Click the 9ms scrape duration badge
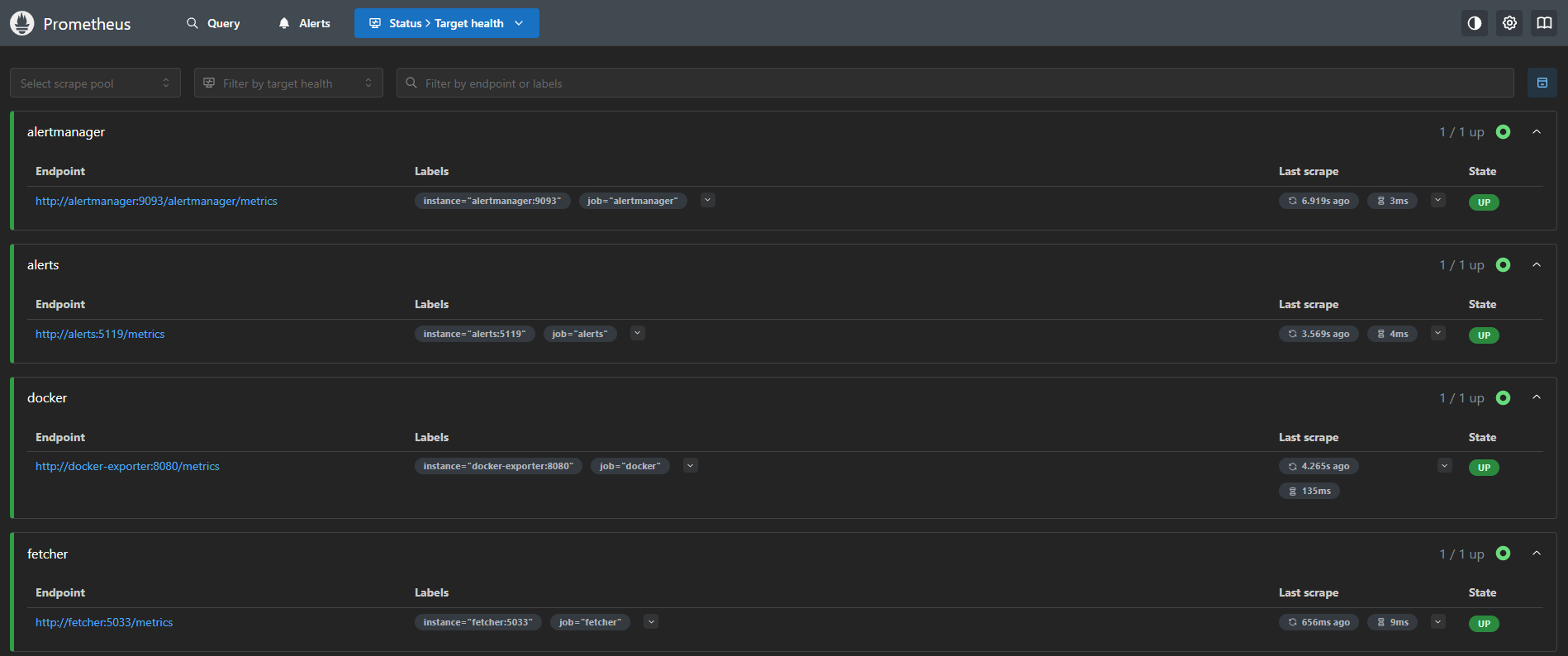 [1392, 622]
